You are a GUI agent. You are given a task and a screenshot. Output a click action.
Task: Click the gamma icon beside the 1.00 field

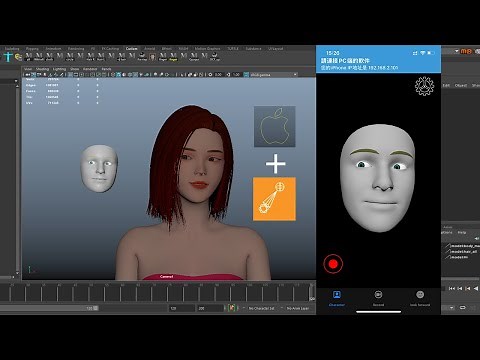tap(228, 75)
